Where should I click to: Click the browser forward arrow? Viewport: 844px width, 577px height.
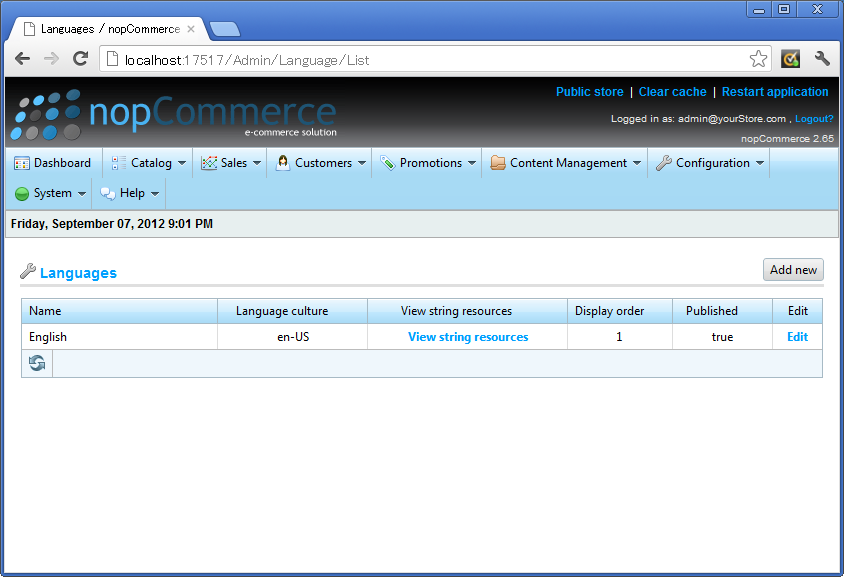tap(51, 59)
